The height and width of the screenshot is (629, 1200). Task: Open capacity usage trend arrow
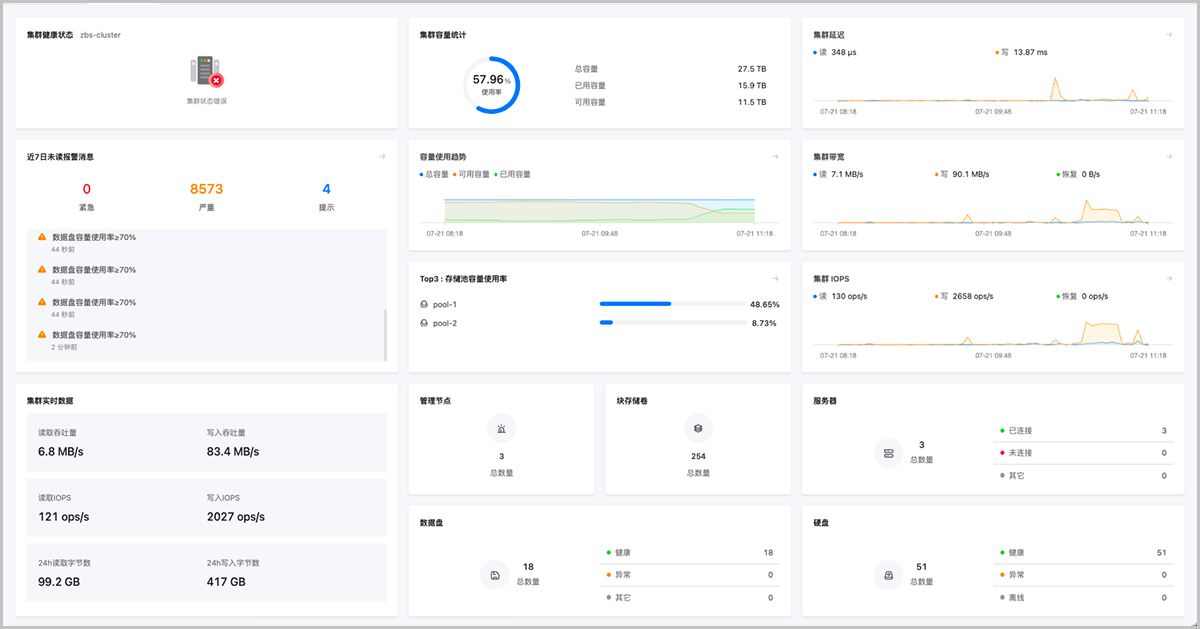click(775, 157)
